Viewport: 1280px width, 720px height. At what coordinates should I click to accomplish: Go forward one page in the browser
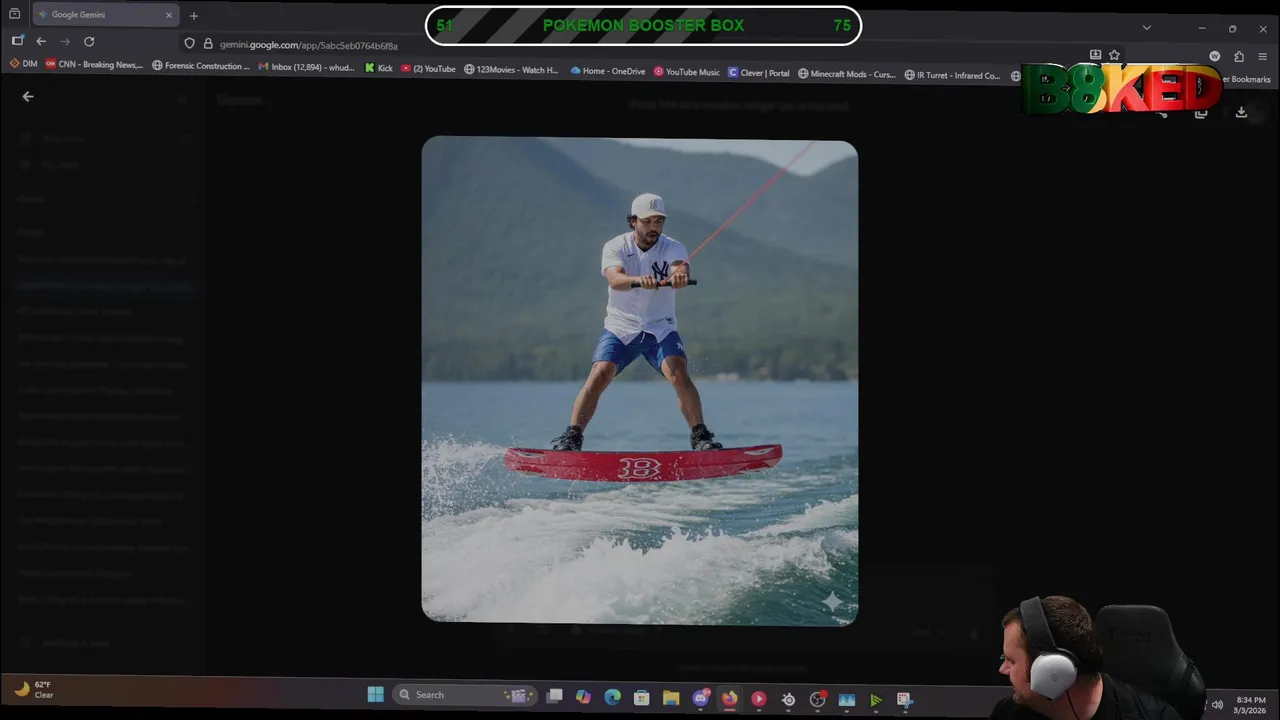pyautogui.click(x=65, y=41)
